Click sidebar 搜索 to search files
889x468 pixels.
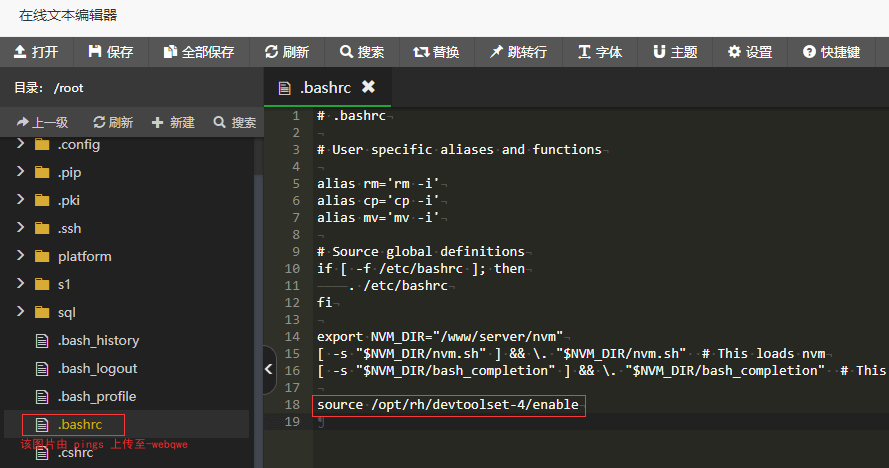235,122
